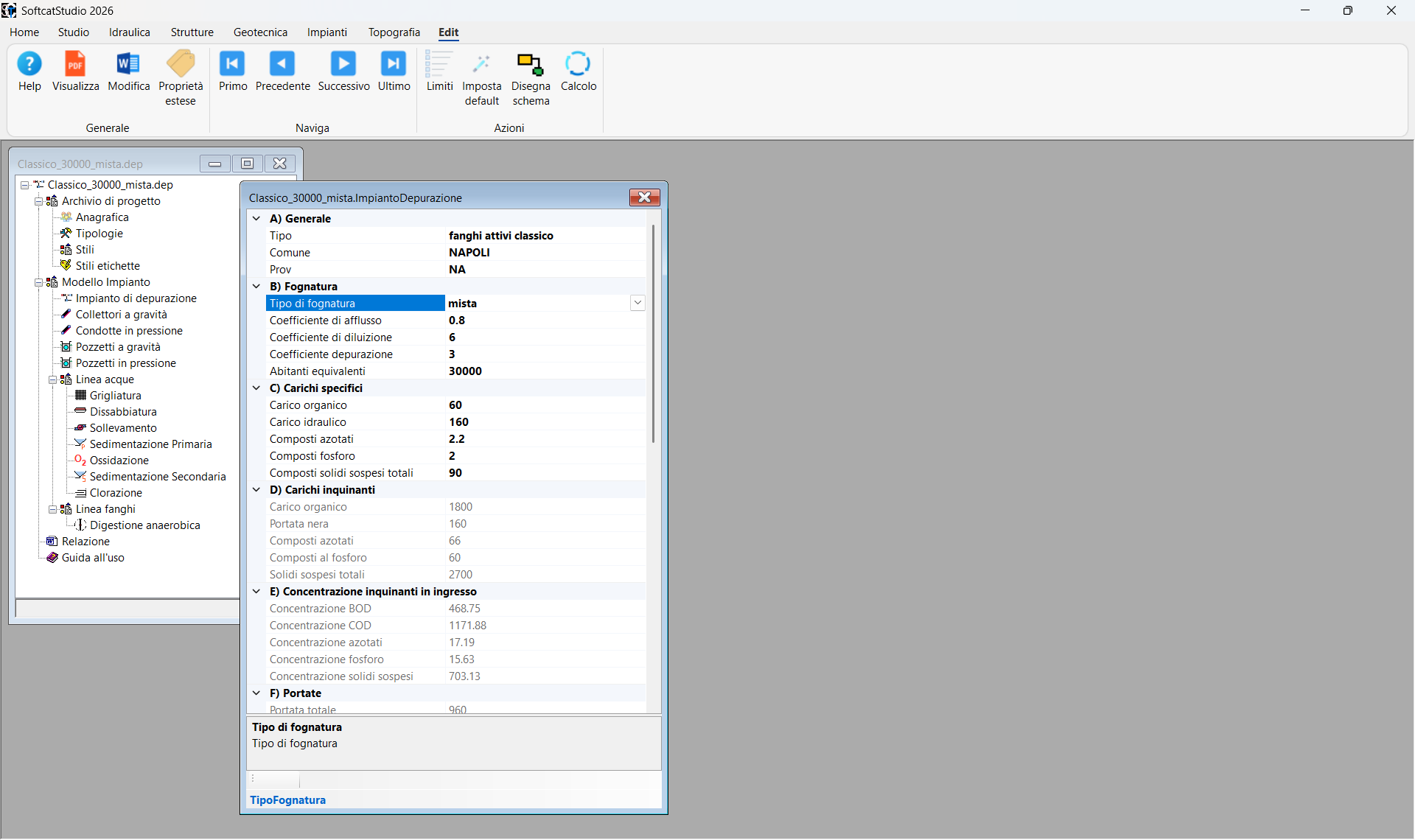
Task: Edit Abitanti equivalenti value 30000
Action: click(545, 371)
